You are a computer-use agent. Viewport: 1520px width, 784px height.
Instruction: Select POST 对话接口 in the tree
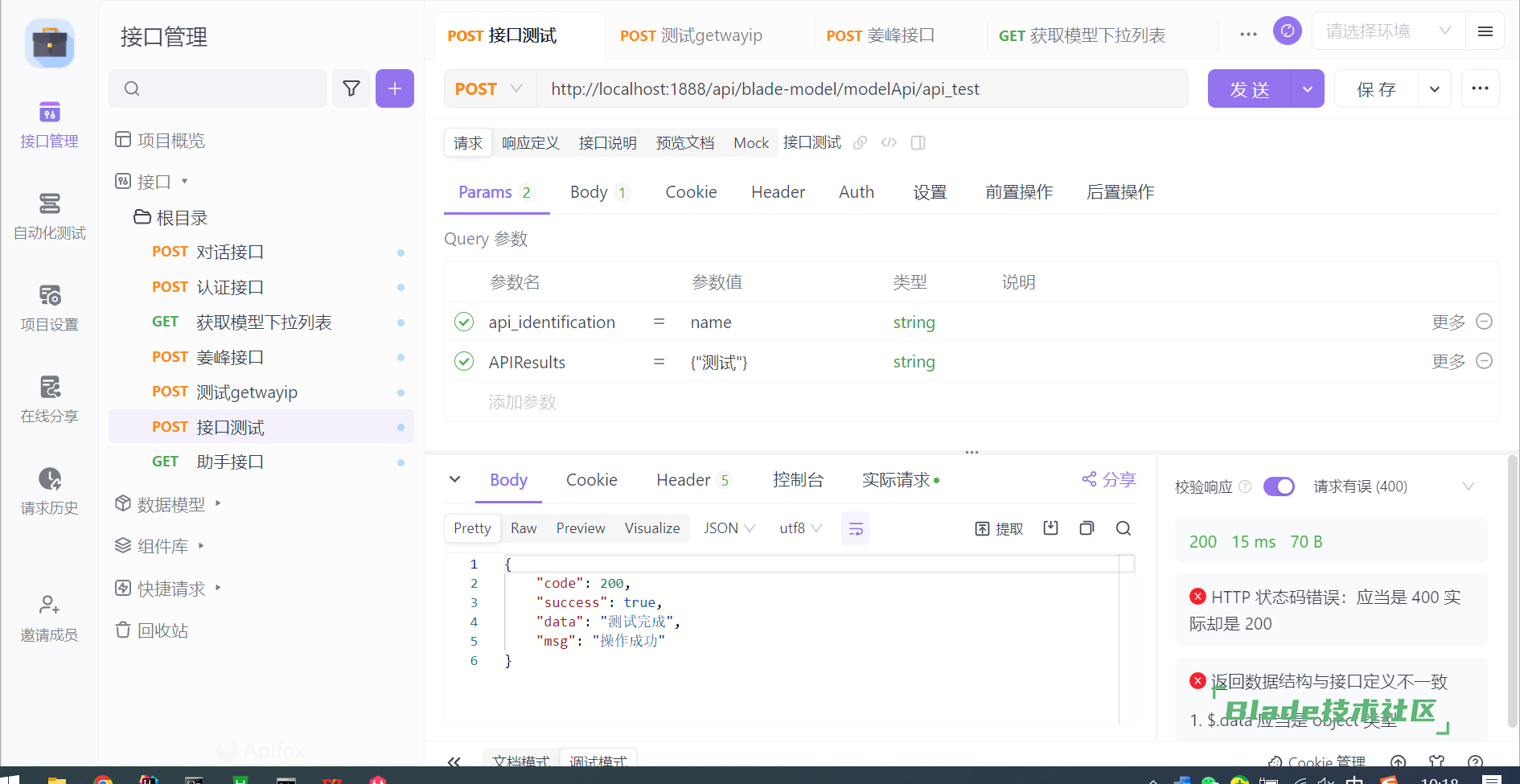pyautogui.click(x=261, y=252)
